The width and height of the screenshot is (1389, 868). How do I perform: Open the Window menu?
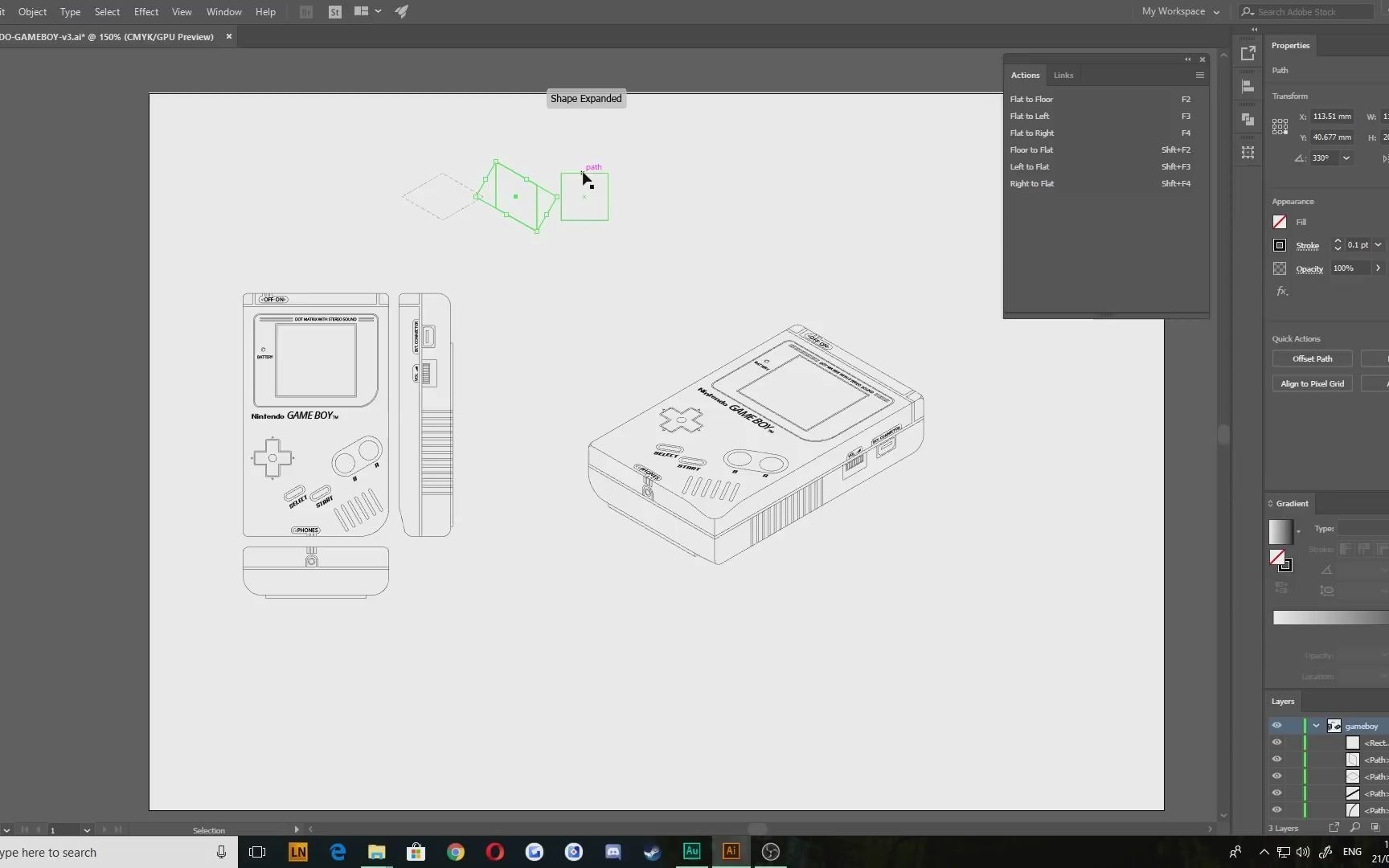coord(223,12)
